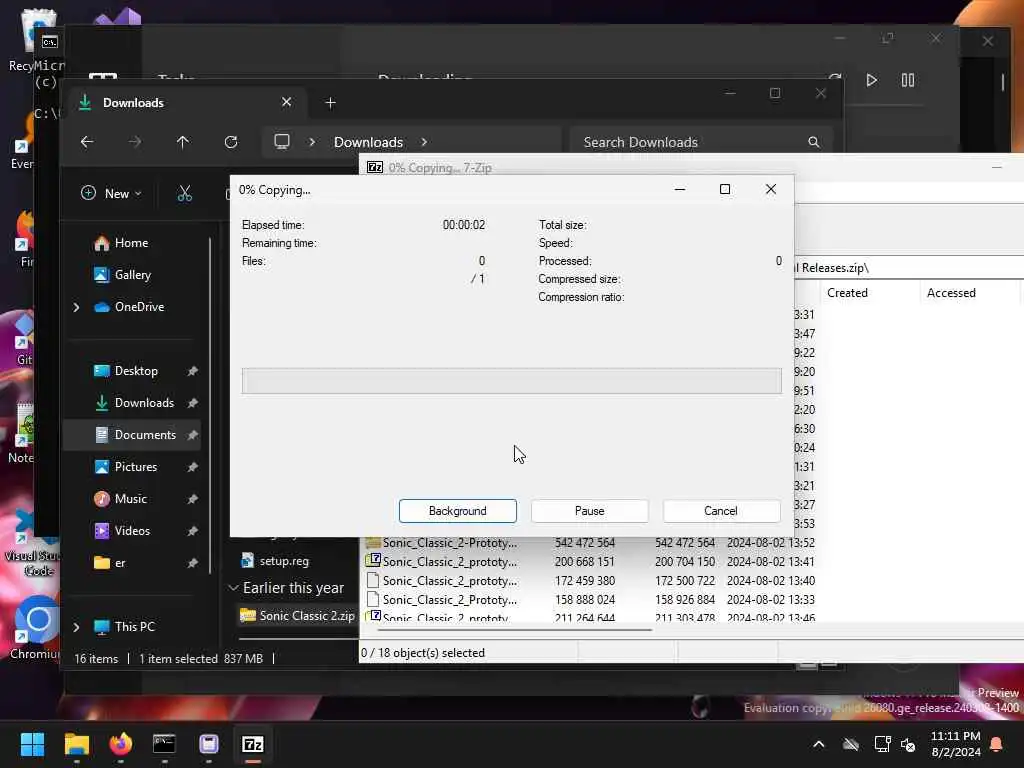This screenshot has width=1024, height=768.
Task: Click pin icon next to Pictures
Action: (x=192, y=467)
